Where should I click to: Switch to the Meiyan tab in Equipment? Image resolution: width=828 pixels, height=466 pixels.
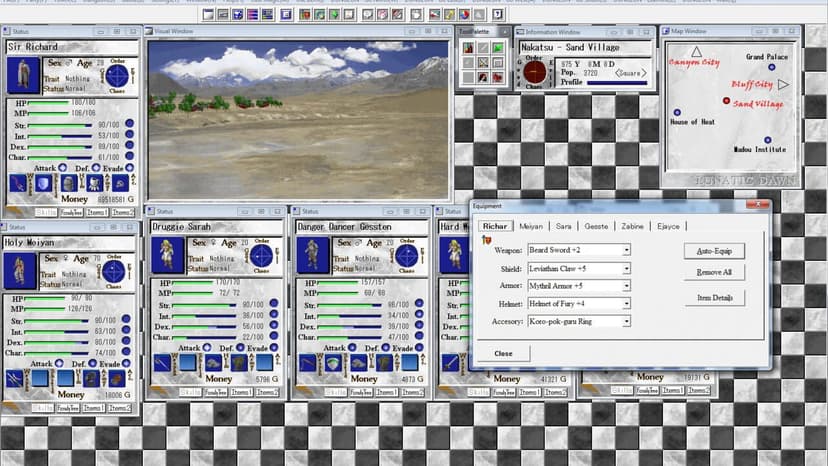531,226
